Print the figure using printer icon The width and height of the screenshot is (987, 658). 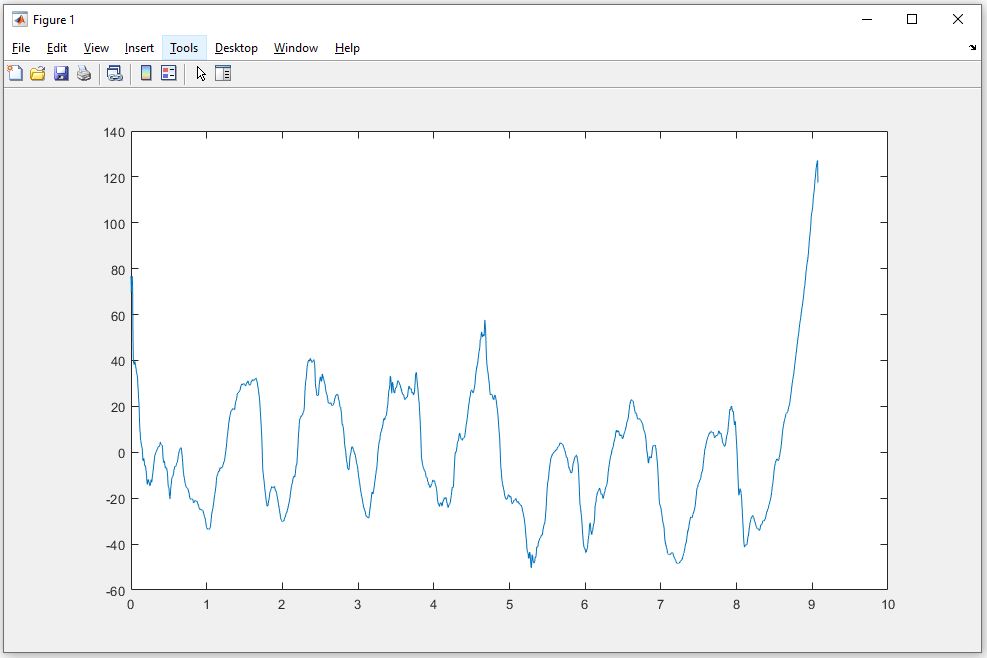pyautogui.click(x=84, y=73)
